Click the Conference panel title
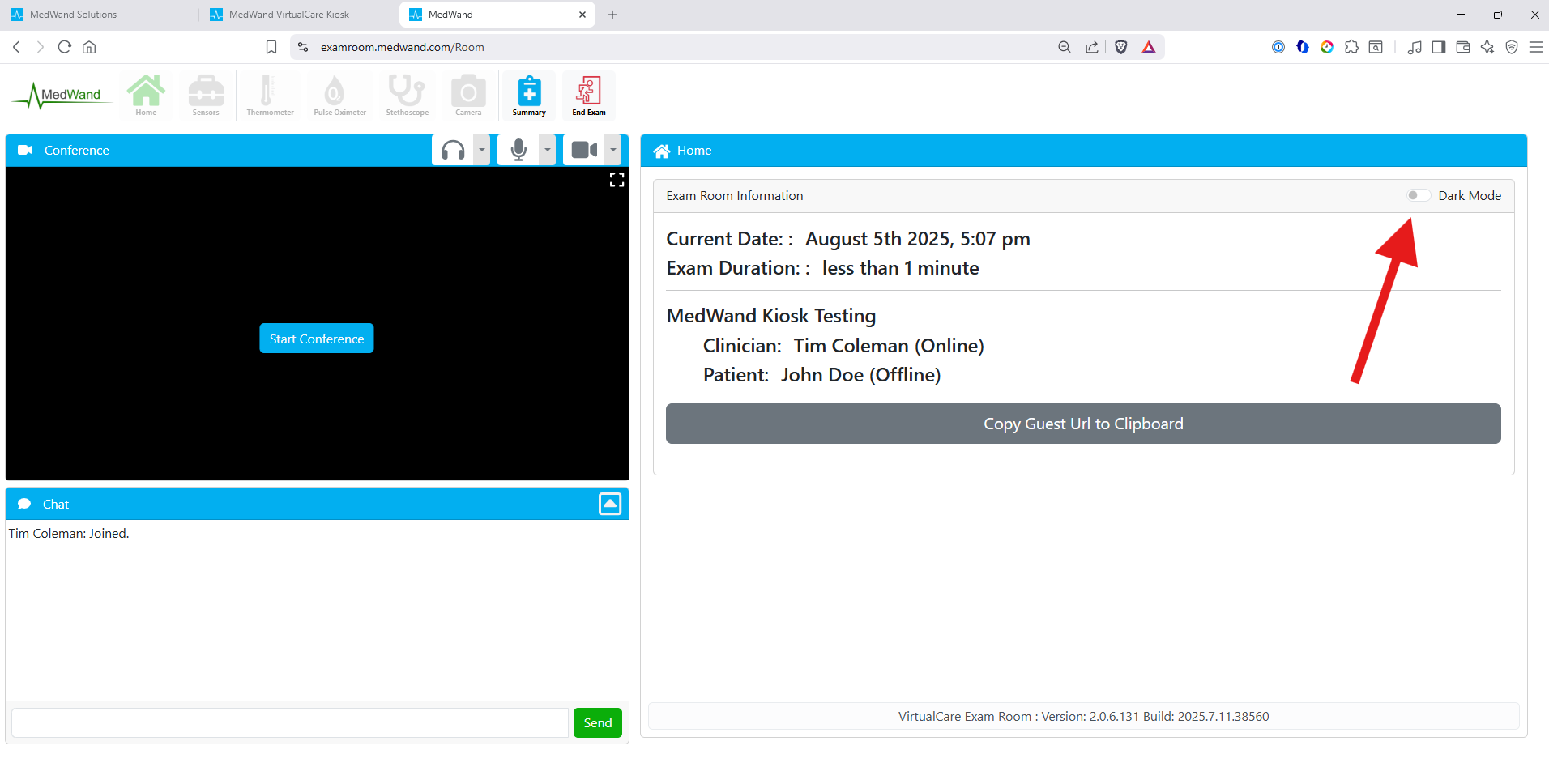This screenshot has width=1549, height=784. point(77,151)
